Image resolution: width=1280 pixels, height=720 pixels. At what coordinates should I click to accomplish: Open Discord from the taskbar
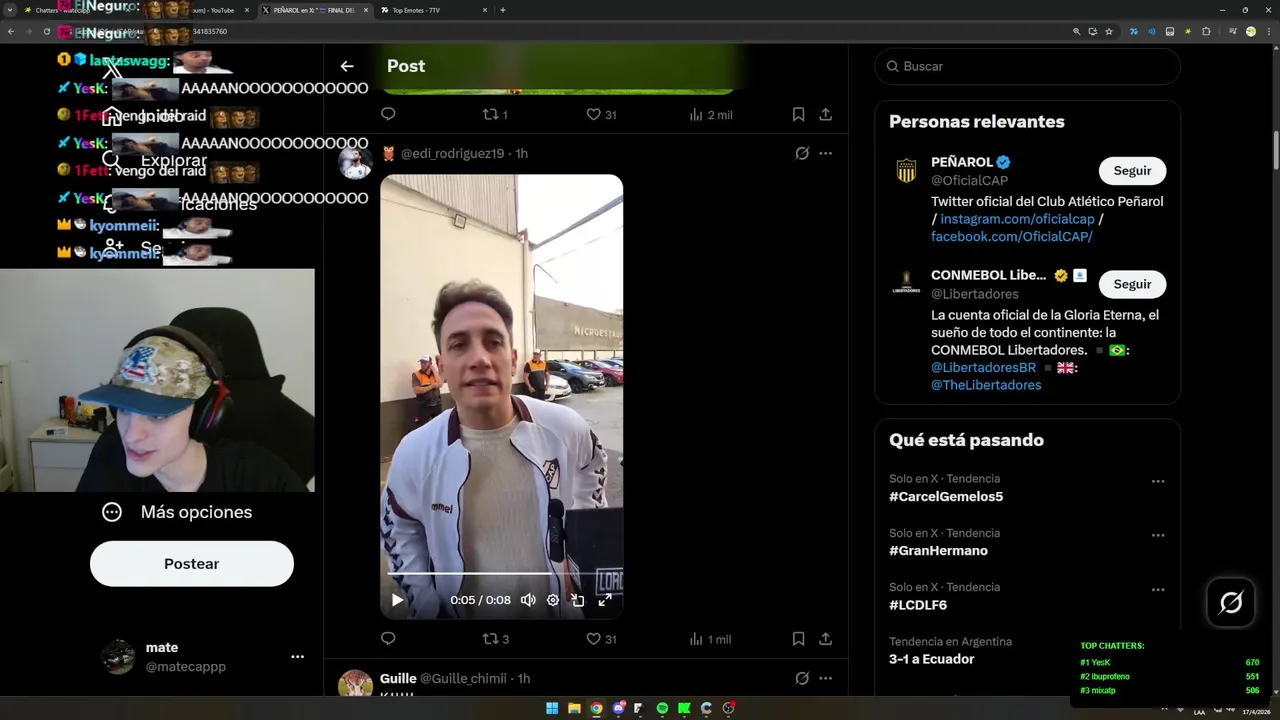[x=619, y=708]
